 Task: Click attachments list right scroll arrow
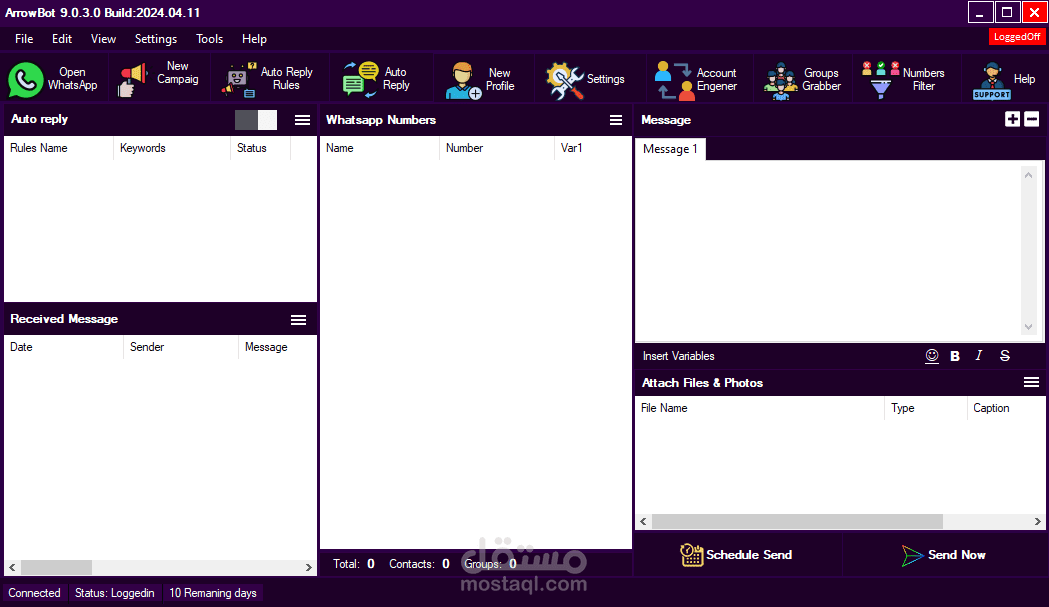pyautogui.click(x=1038, y=521)
